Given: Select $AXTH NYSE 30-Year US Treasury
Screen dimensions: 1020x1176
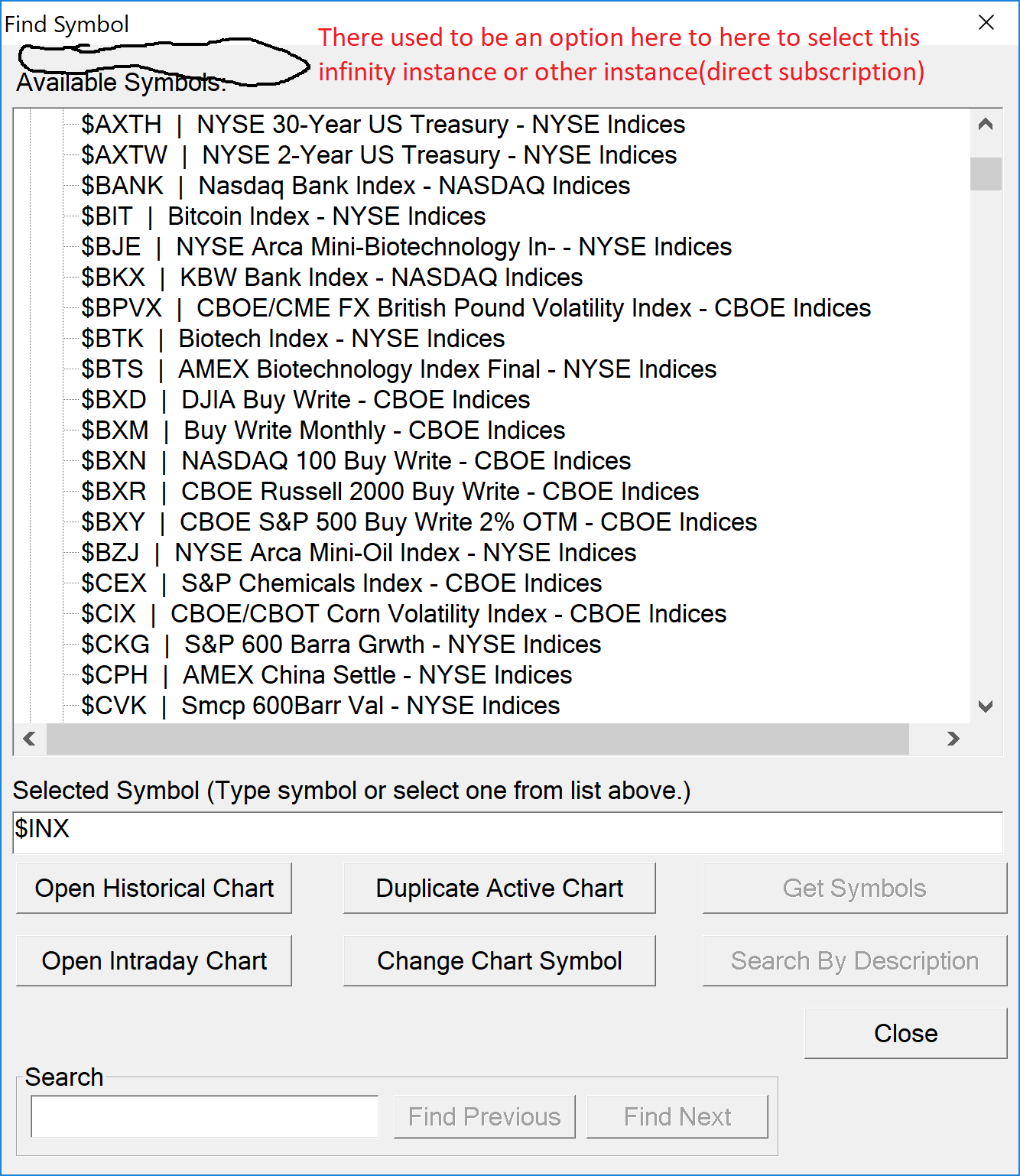Looking at the screenshot, I should [x=383, y=125].
